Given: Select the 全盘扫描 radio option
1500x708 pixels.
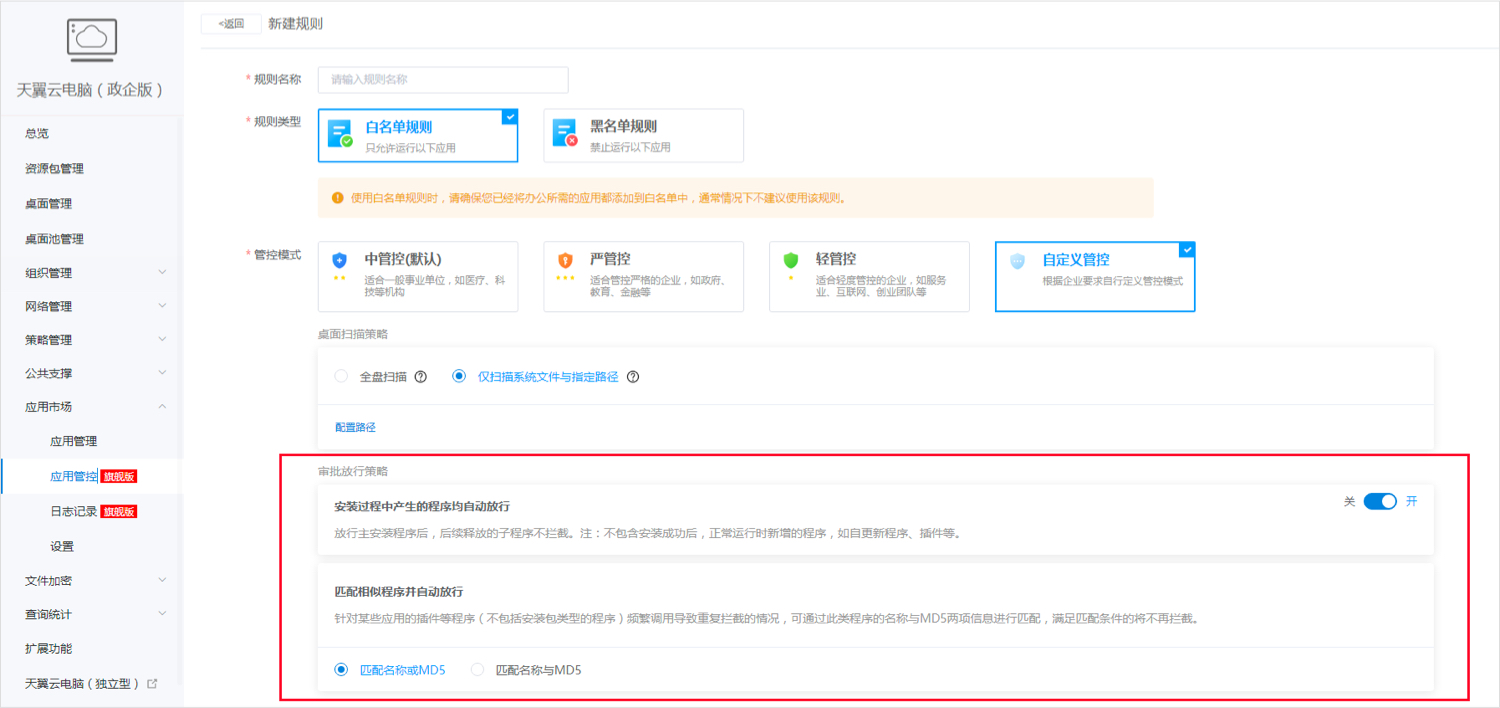Looking at the screenshot, I should point(340,376).
